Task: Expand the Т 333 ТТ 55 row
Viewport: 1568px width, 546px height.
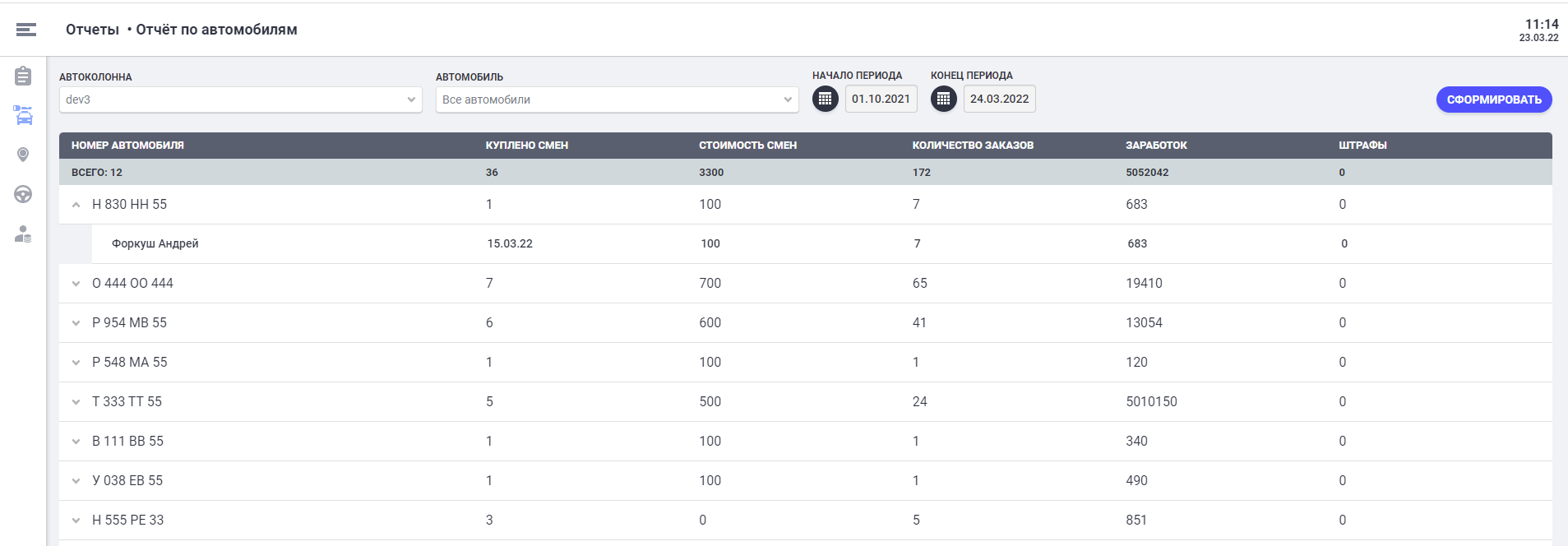Action: tap(76, 402)
